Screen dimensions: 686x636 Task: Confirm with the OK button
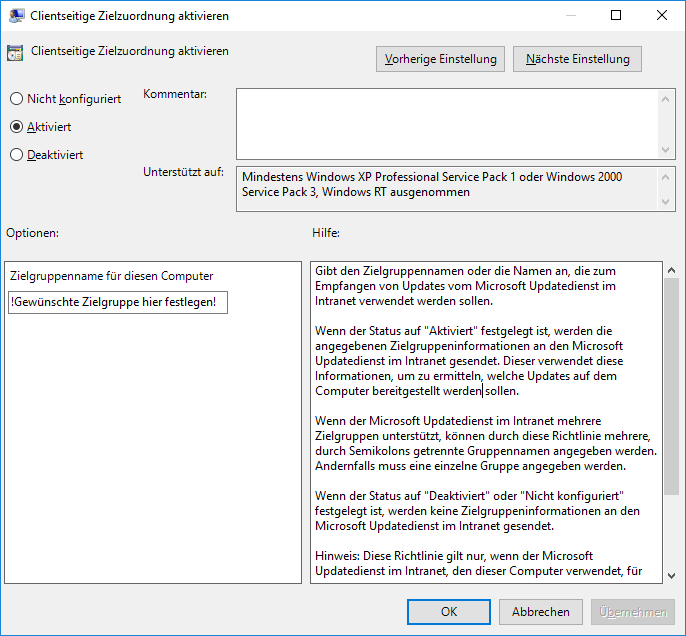[449, 612]
